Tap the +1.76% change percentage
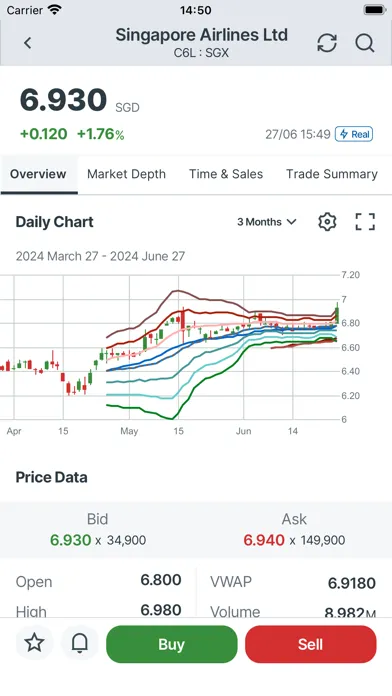 101,134
